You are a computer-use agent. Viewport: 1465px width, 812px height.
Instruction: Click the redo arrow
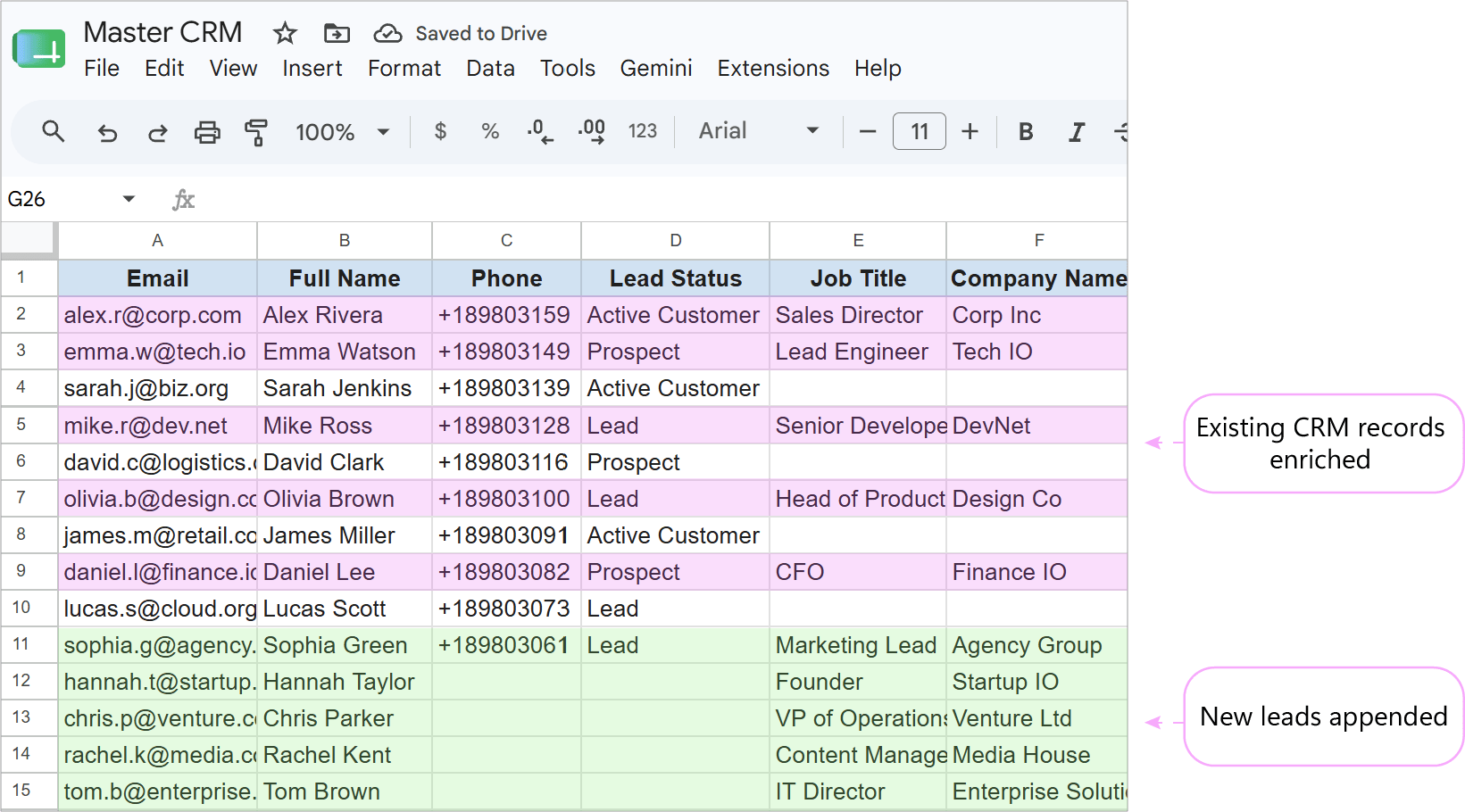point(158,133)
